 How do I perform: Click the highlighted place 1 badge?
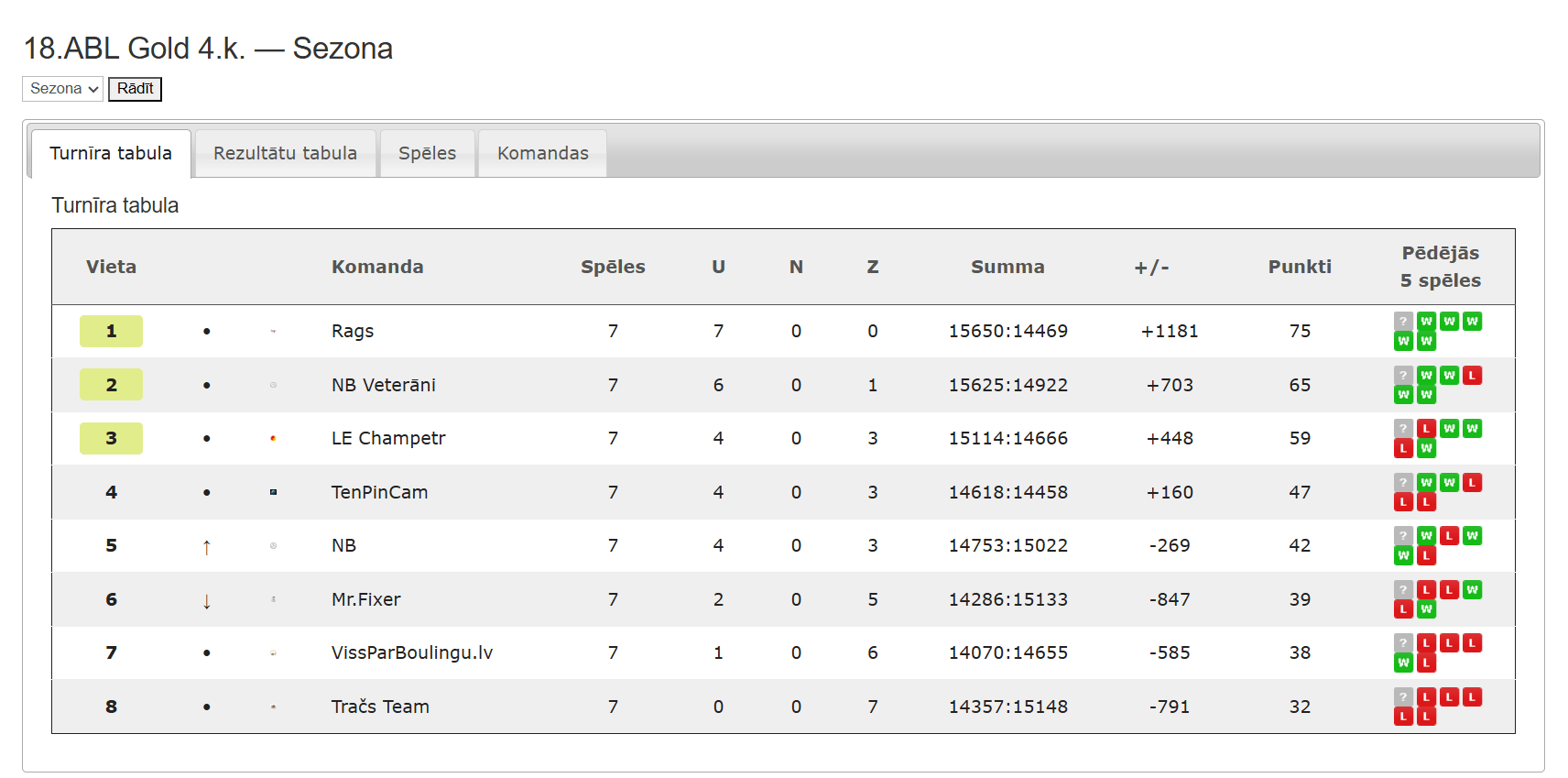coord(111,331)
